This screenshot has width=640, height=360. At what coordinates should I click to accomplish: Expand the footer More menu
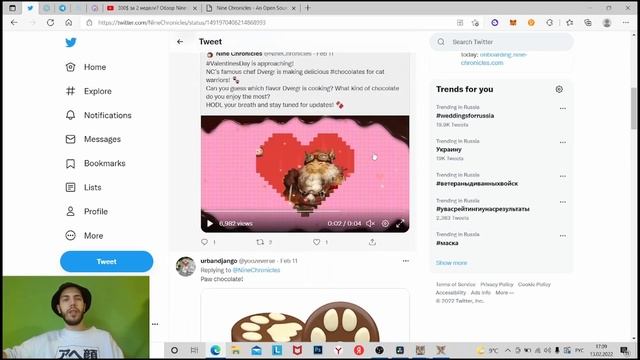504,293
